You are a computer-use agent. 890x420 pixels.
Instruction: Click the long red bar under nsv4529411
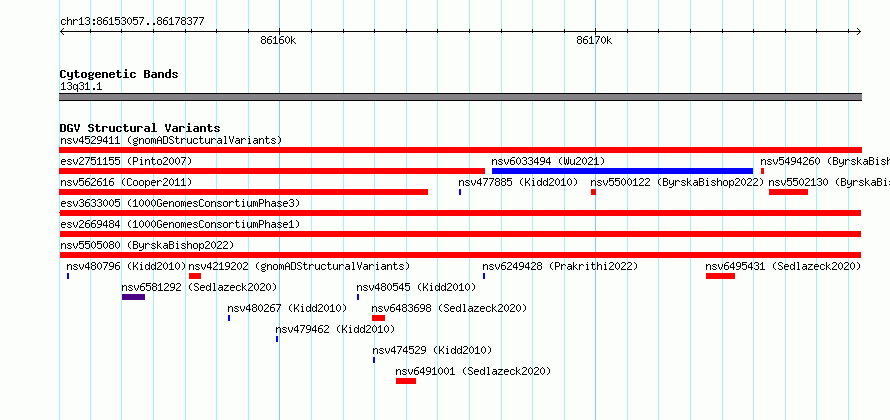point(460,150)
